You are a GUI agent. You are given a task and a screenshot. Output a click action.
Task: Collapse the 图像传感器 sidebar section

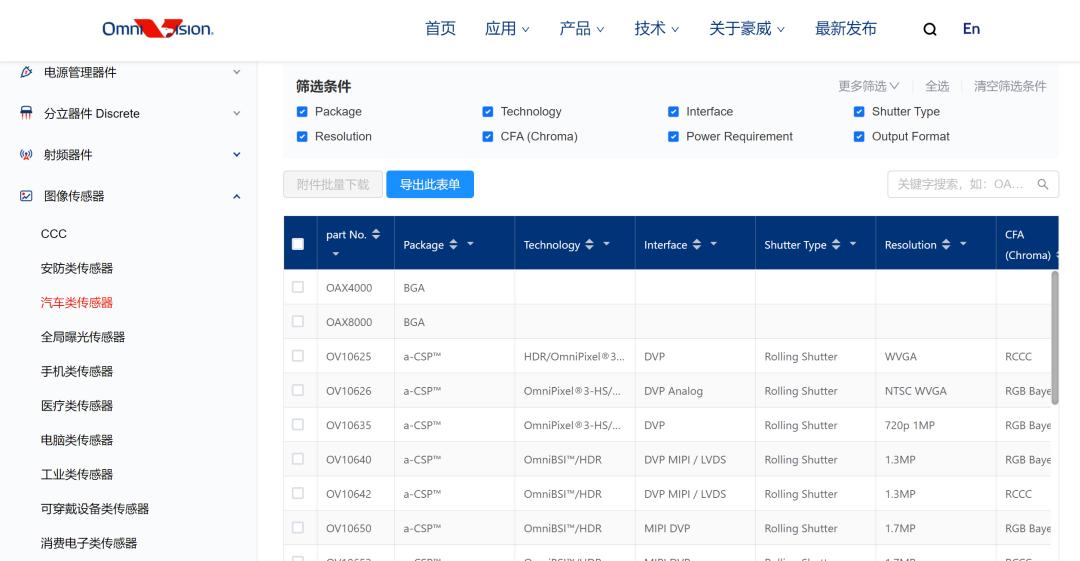click(236, 197)
